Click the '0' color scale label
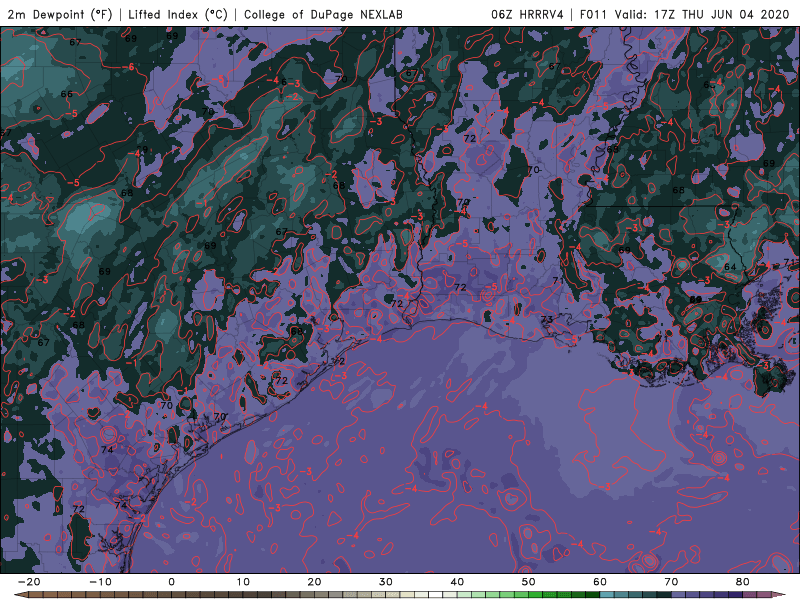Viewport: 800px width, 600px height. point(171,582)
